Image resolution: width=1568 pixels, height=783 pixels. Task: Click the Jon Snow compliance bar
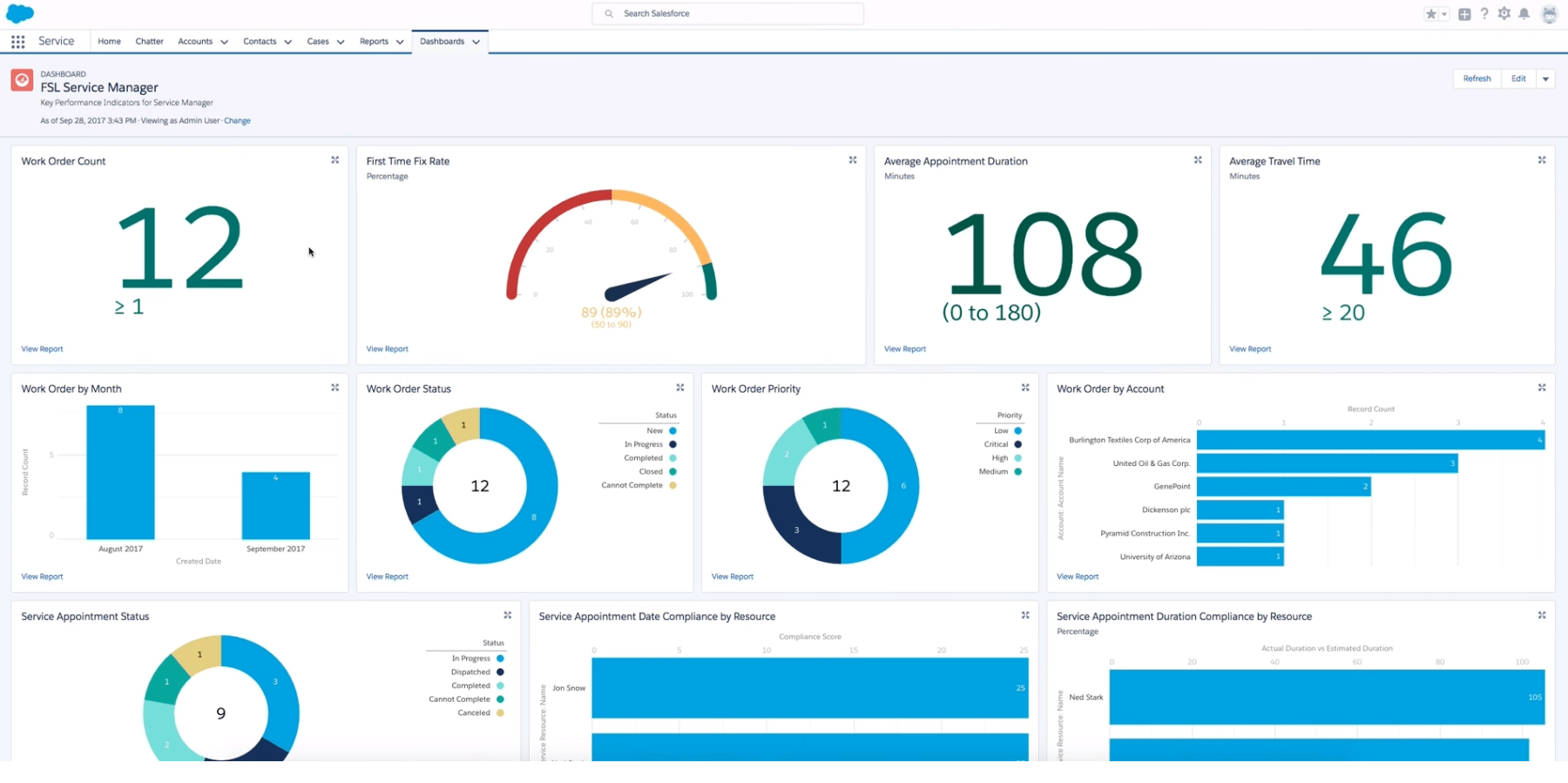[810, 688]
